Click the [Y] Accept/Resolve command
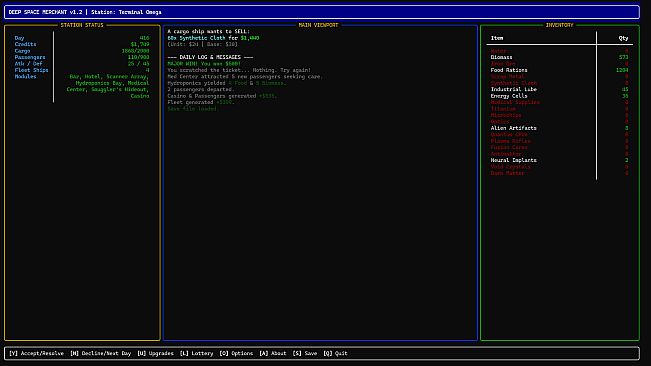 [37, 353]
